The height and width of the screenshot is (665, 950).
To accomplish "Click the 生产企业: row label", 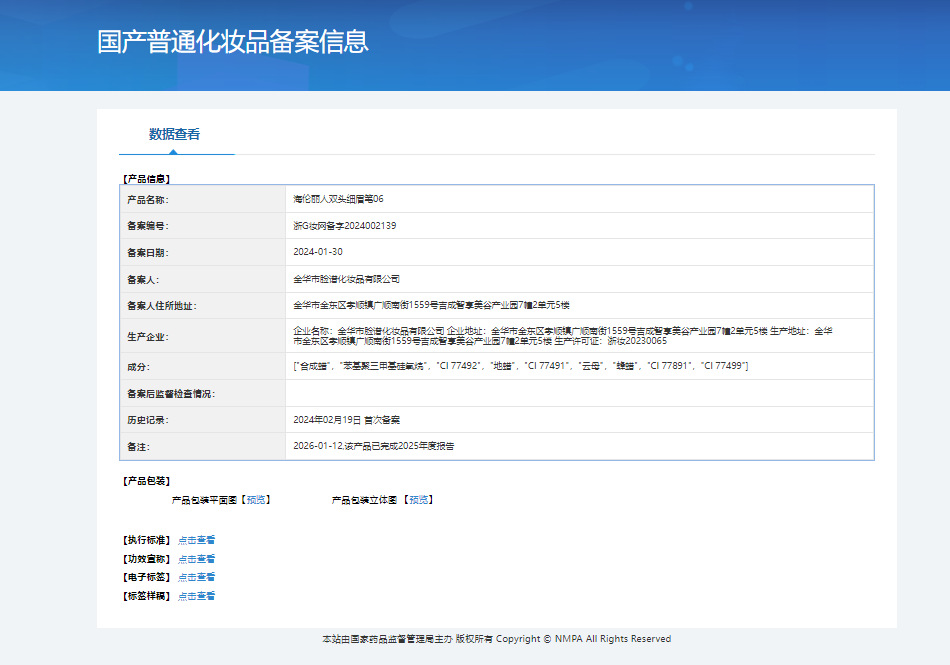I will 148,337.
